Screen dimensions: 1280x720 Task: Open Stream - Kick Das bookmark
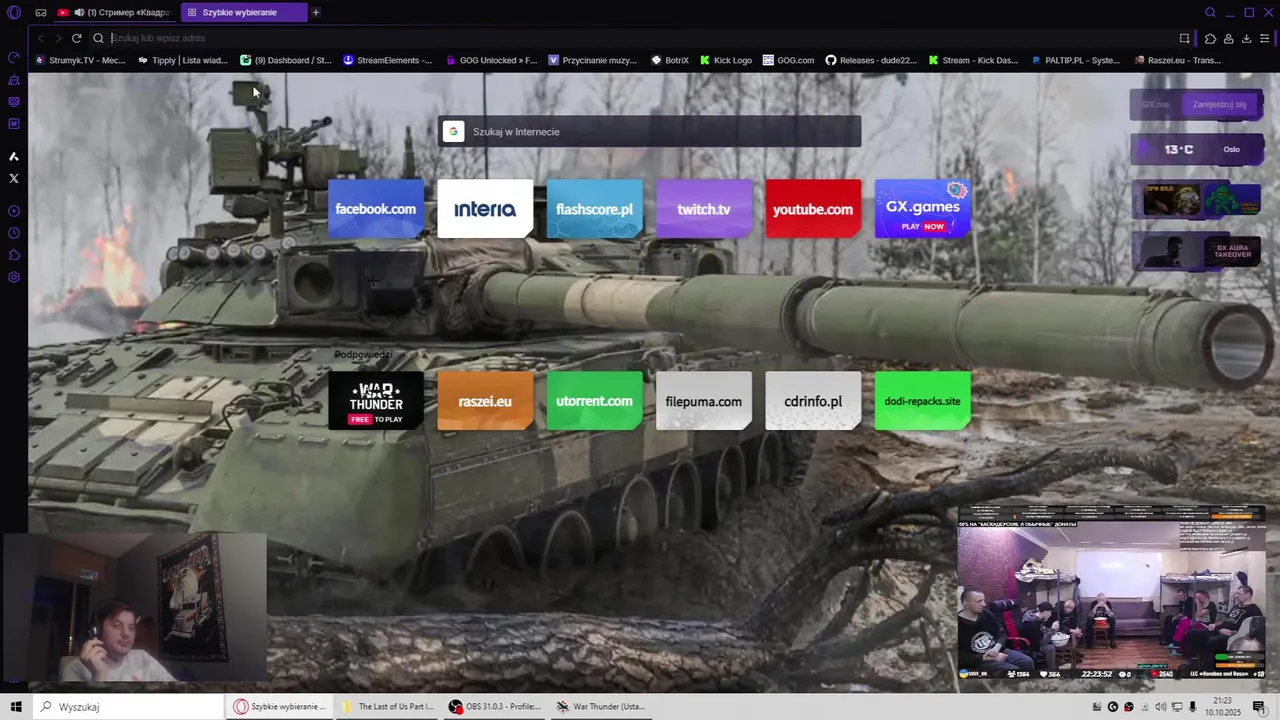[x=973, y=60]
